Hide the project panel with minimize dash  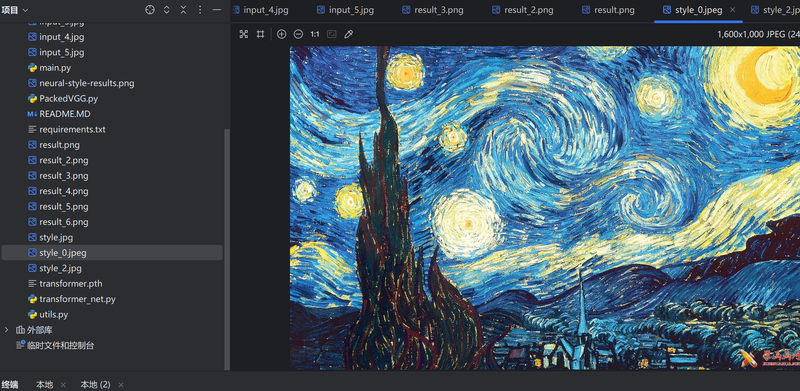pyautogui.click(x=217, y=10)
